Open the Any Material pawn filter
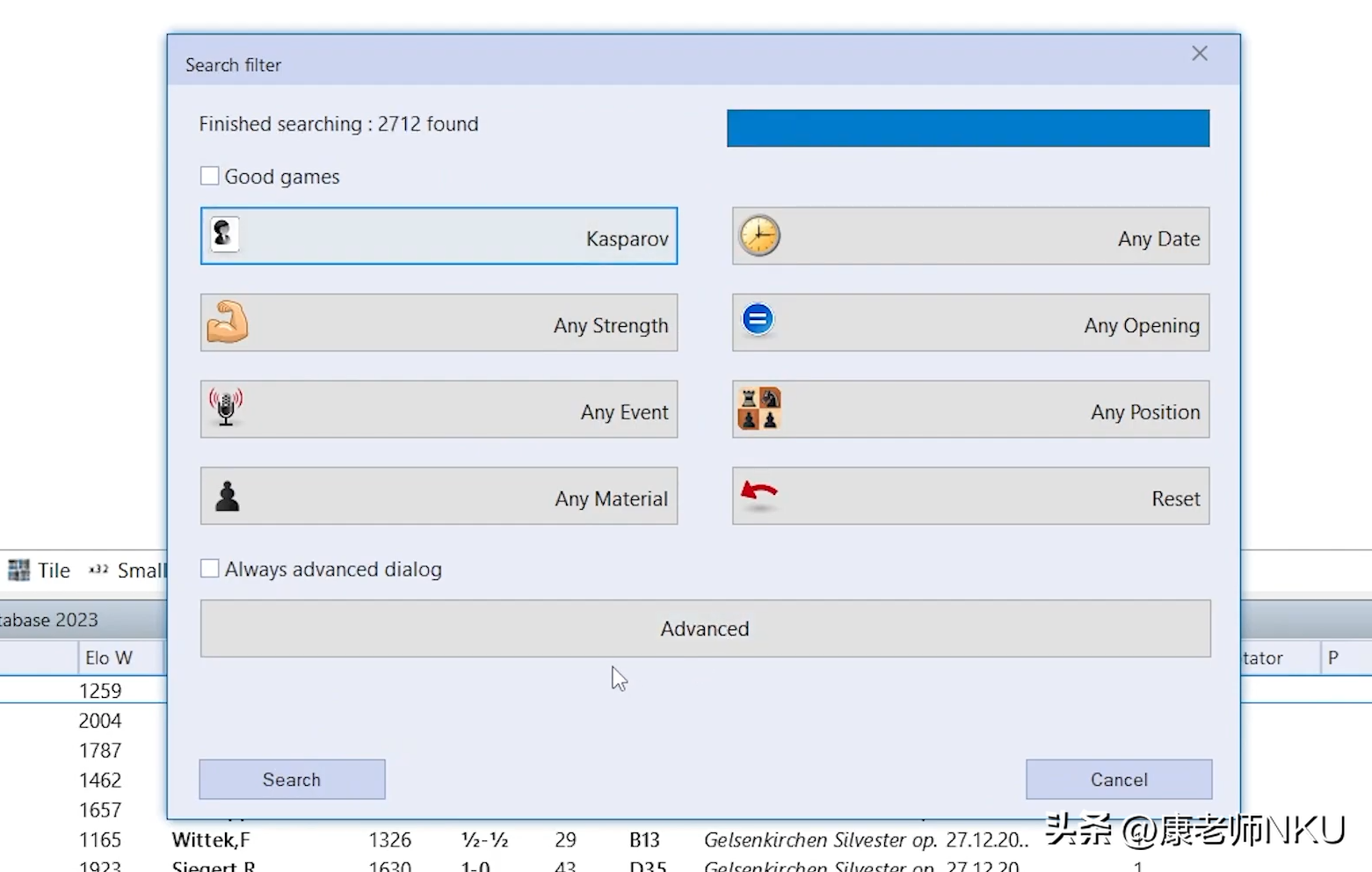Image resolution: width=1372 pixels, height=872 pixels. click(x=439, y=496)
